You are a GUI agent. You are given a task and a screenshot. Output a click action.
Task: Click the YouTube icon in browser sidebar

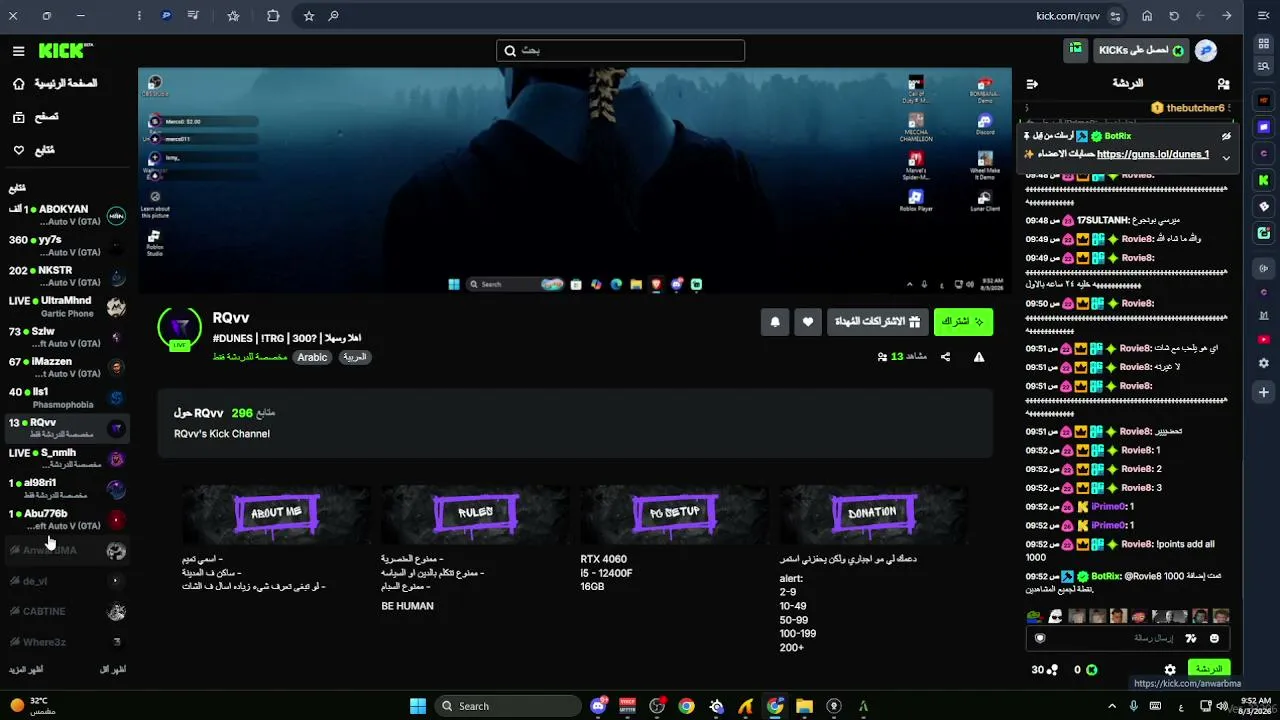[x=1264, y=340]
